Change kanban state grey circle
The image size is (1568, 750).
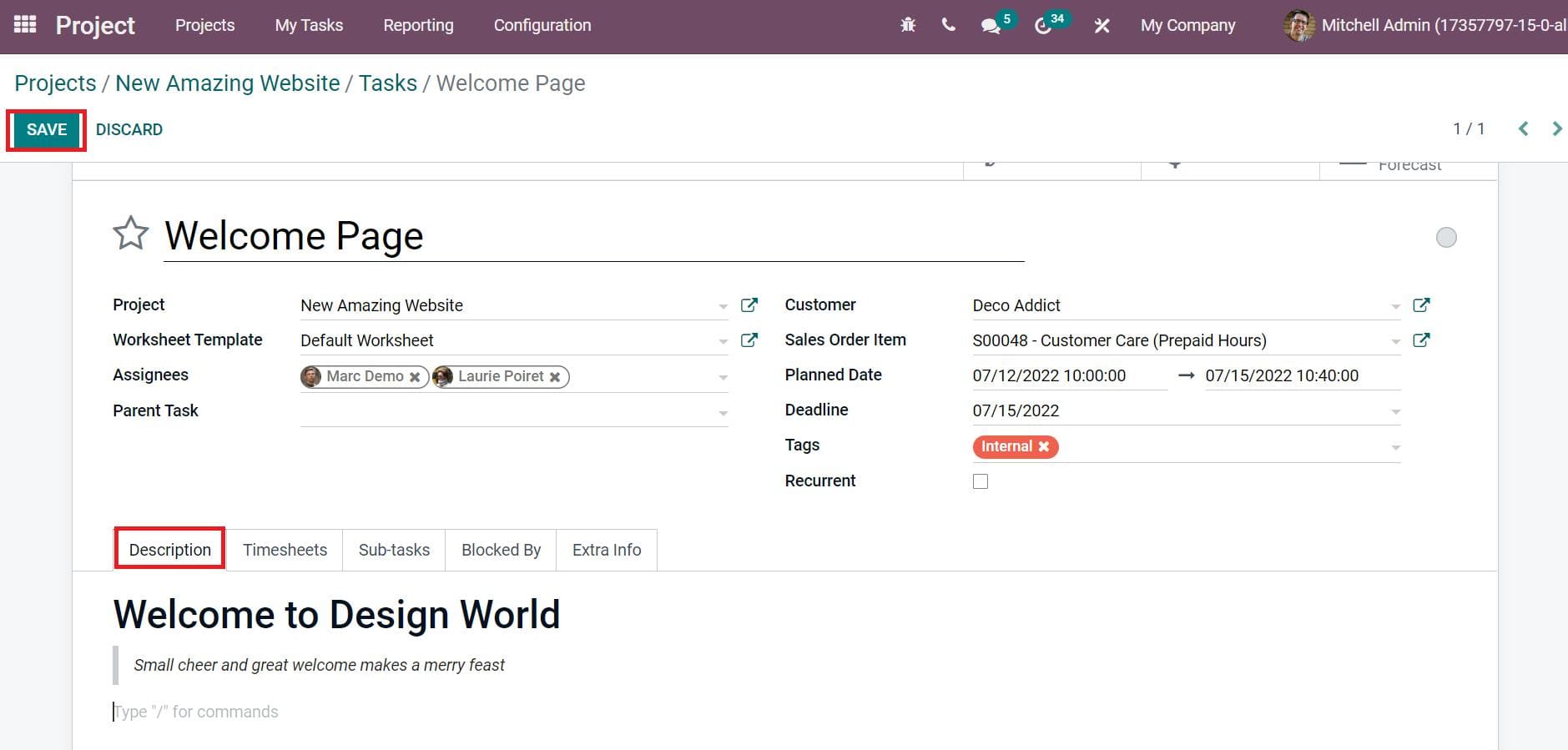[1446, 238]
